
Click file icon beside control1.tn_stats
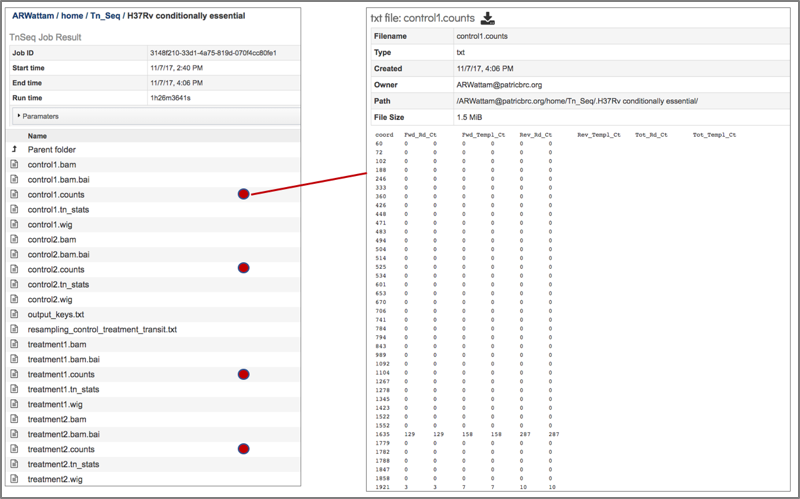(x=14, y=209)
